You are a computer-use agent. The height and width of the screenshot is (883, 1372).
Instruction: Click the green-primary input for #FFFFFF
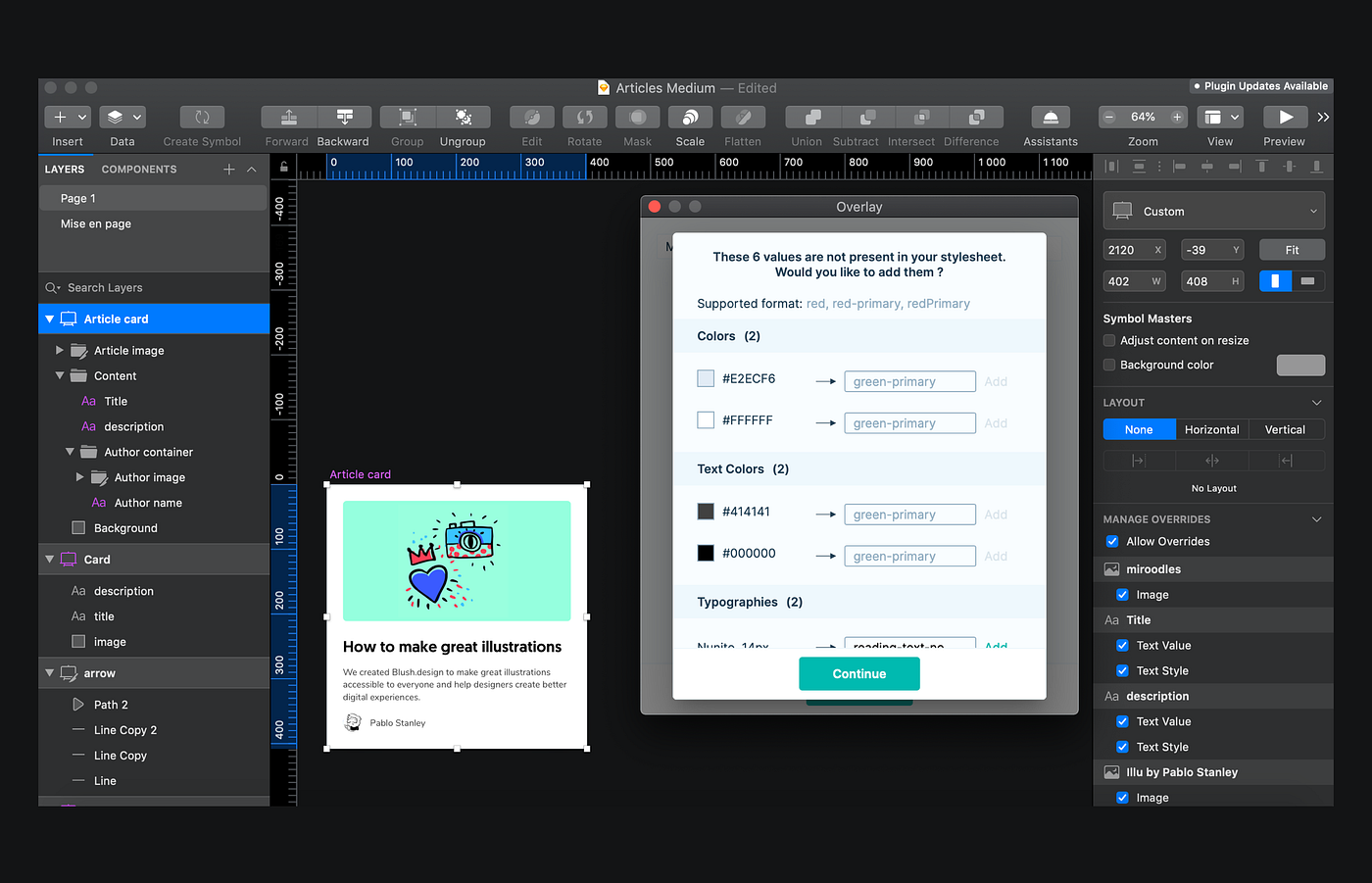(909, 422)
